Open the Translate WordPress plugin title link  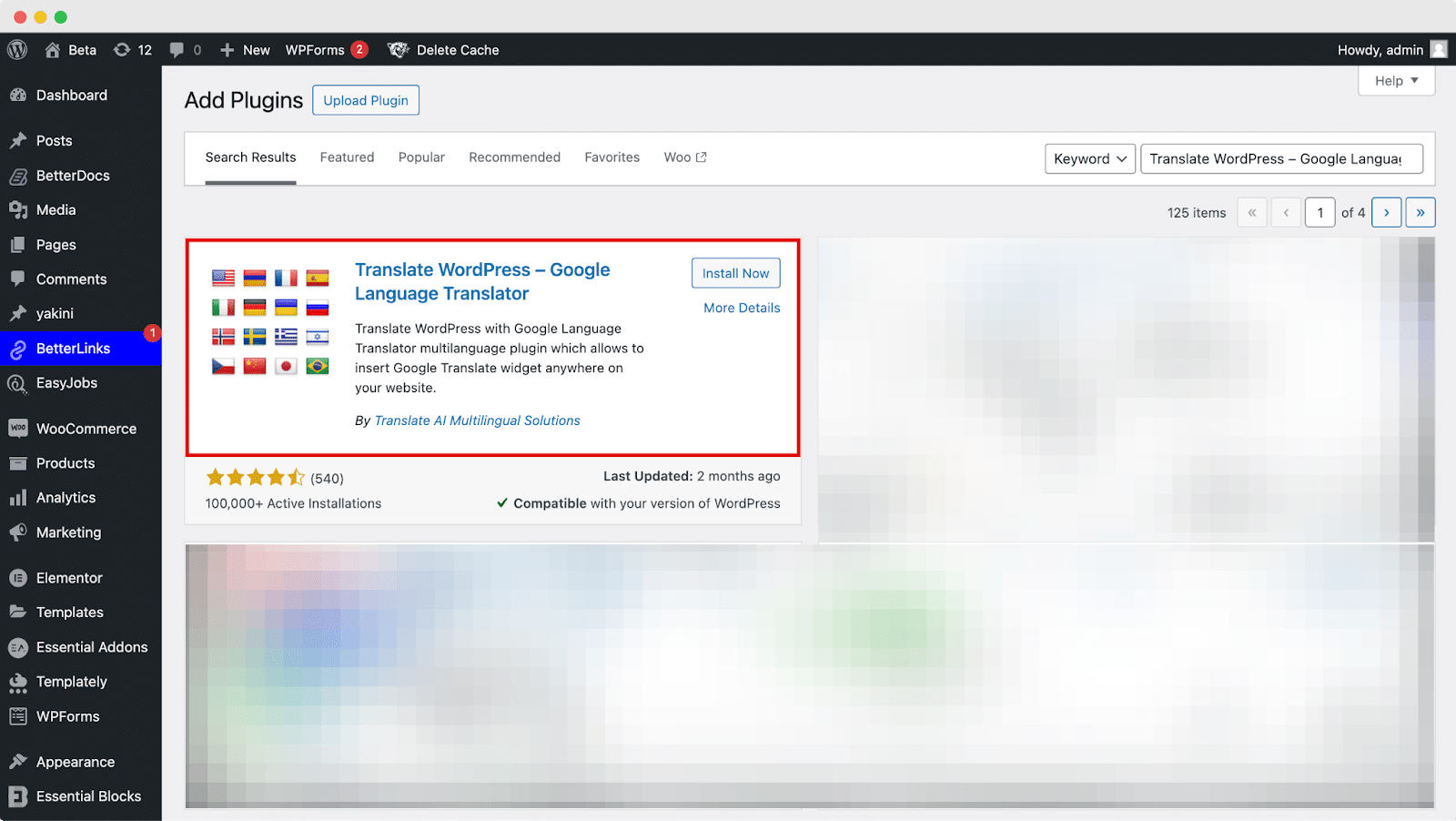pyautogui.click(x=482, y=281)
